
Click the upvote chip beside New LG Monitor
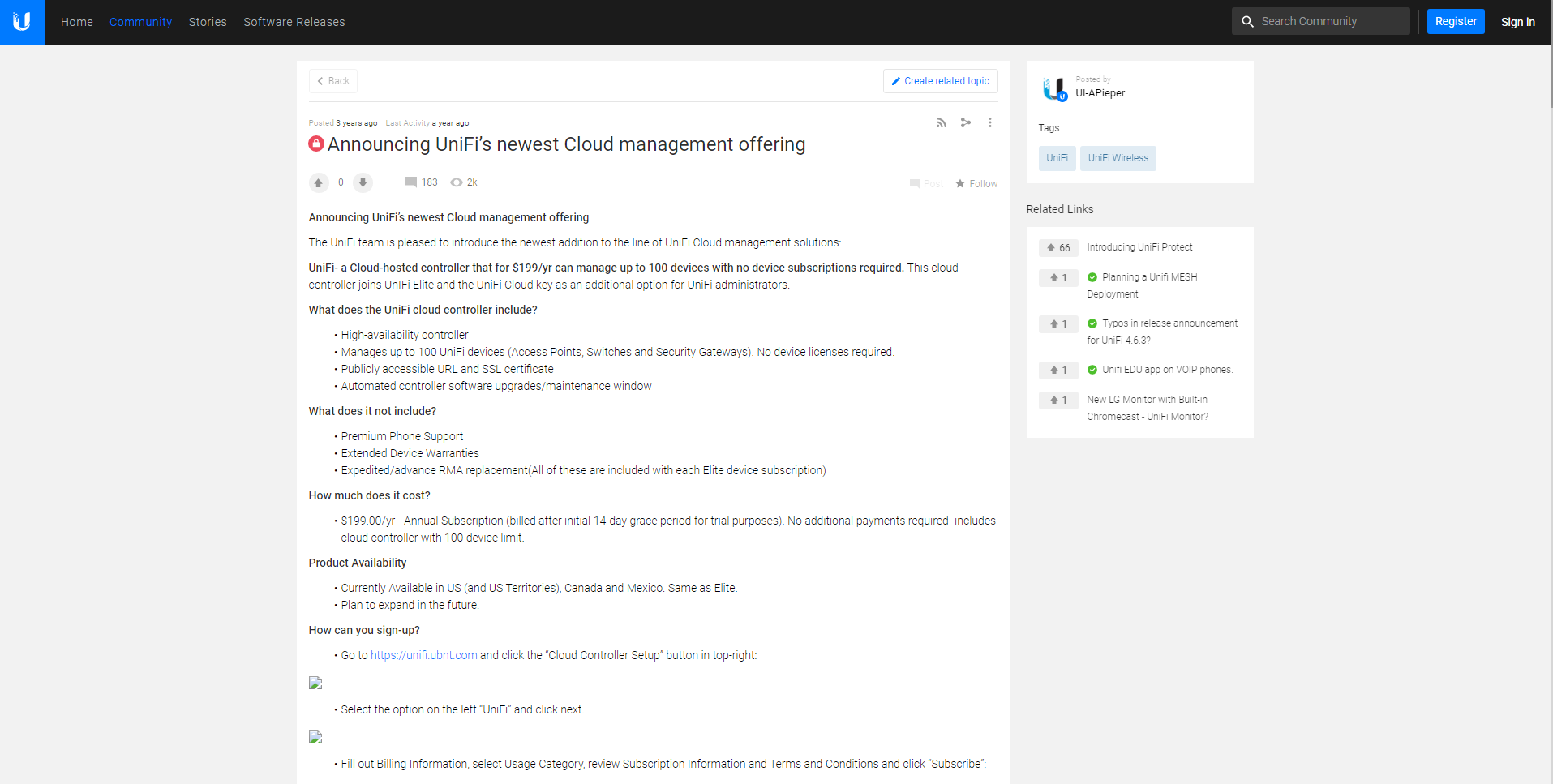[x=1058, y=401]
